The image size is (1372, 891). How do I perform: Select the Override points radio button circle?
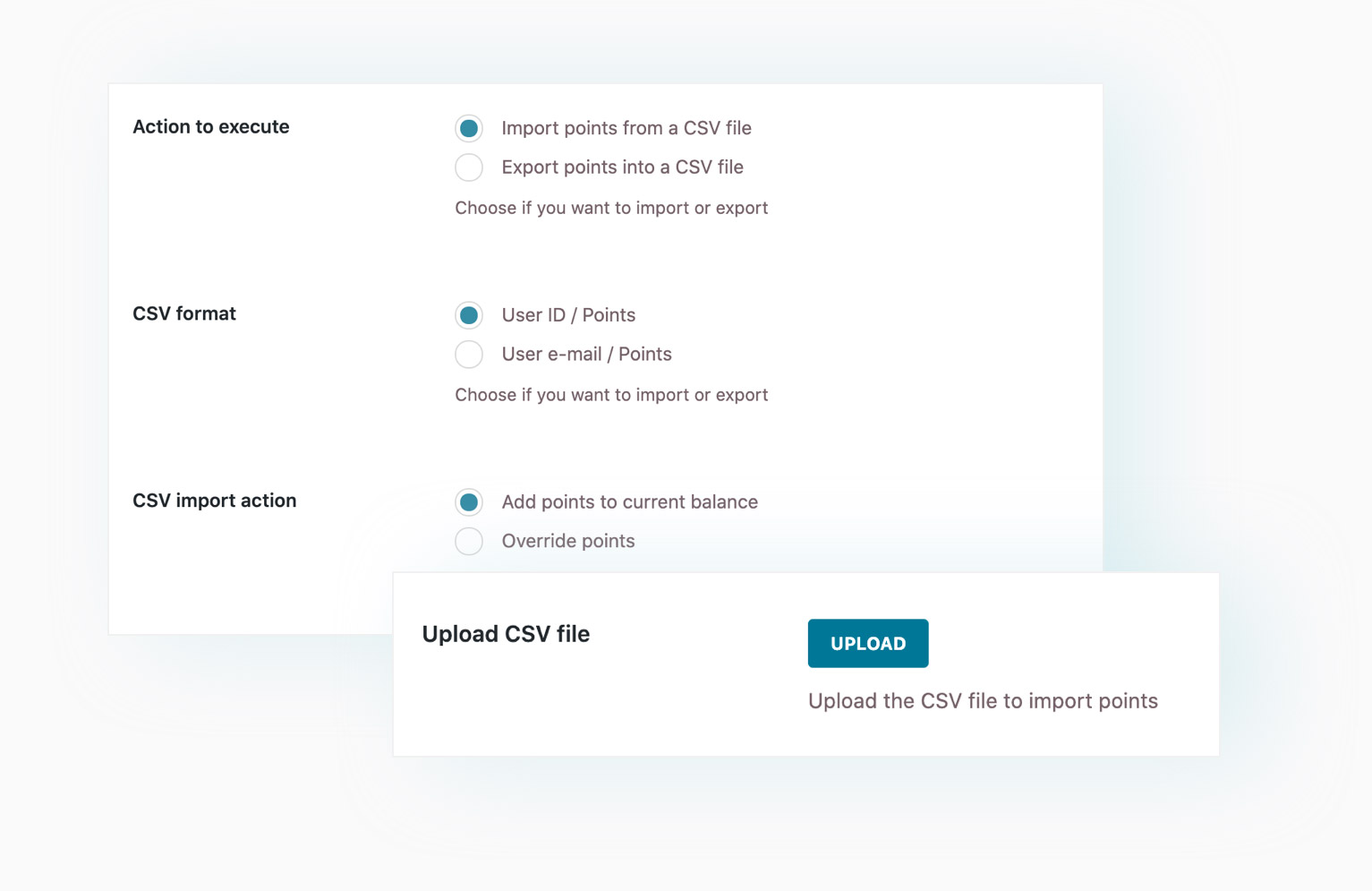coord(469,541)
